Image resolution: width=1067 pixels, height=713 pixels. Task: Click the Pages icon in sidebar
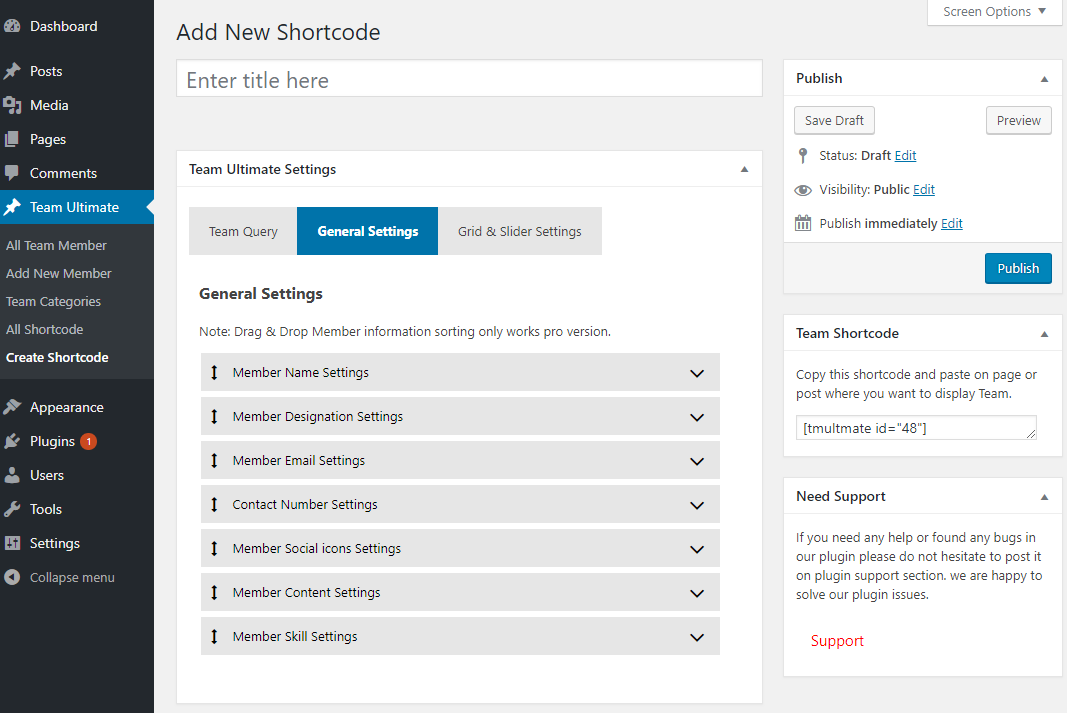pos(12,139)
